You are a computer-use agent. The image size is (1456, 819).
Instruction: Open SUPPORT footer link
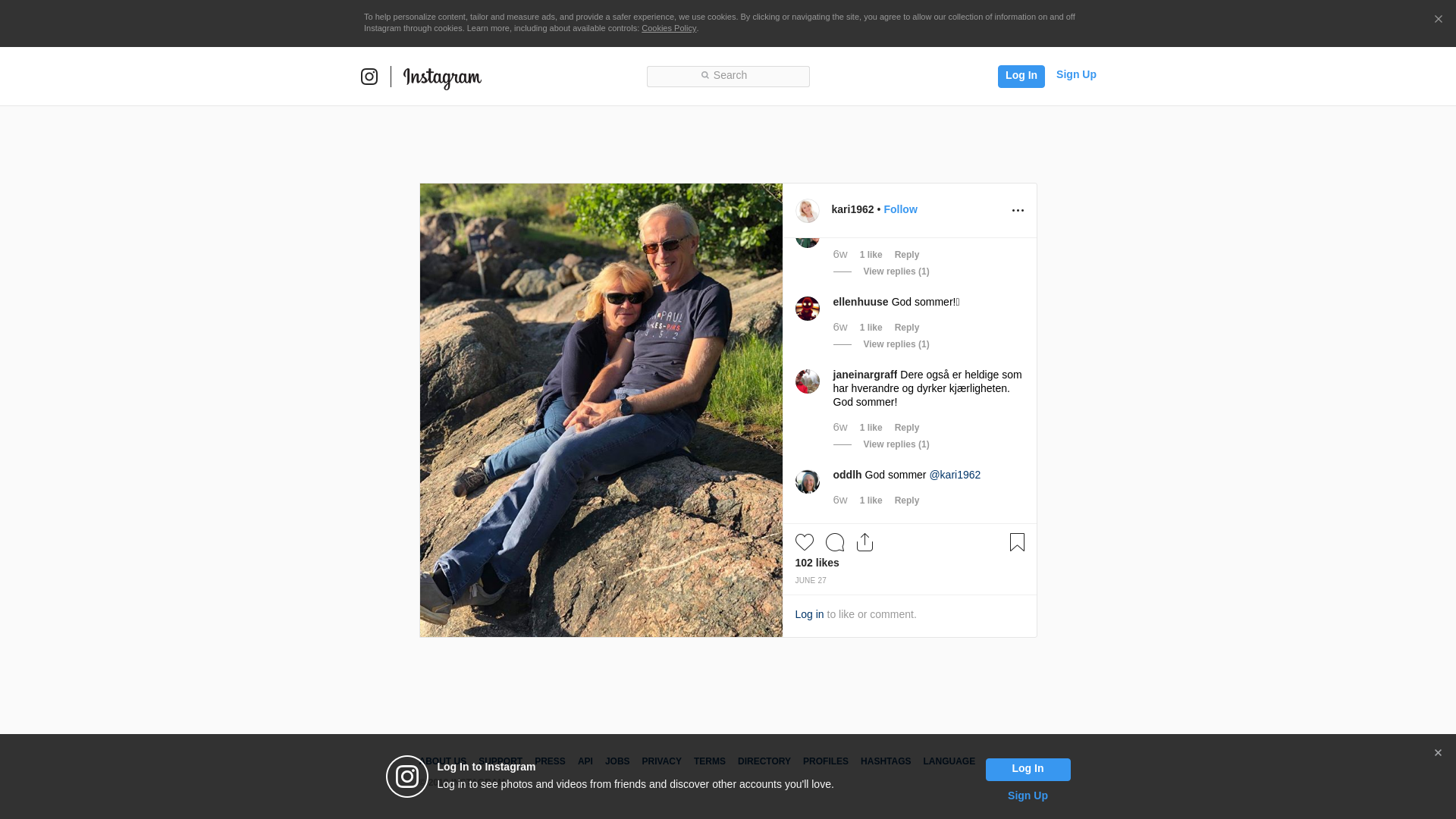click(500, 761)
